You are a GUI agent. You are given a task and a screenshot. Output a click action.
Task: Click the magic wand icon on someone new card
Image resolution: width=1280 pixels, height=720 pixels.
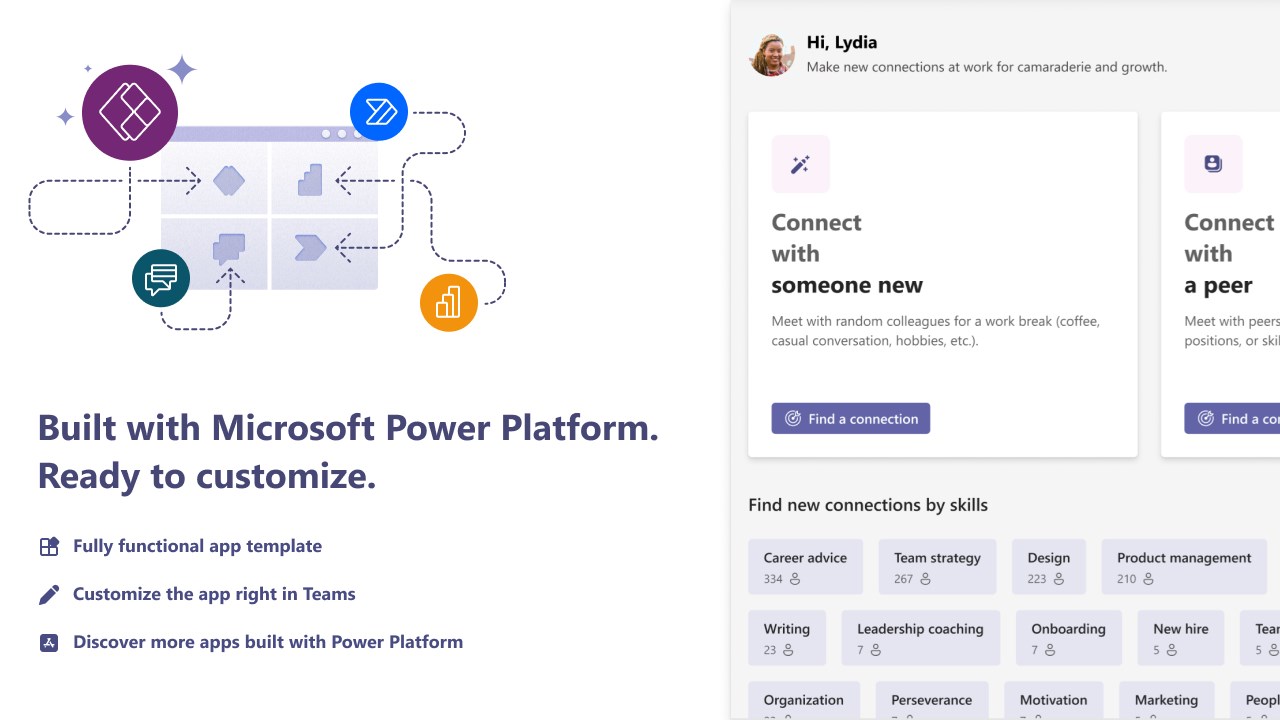(x=800, y=164)
